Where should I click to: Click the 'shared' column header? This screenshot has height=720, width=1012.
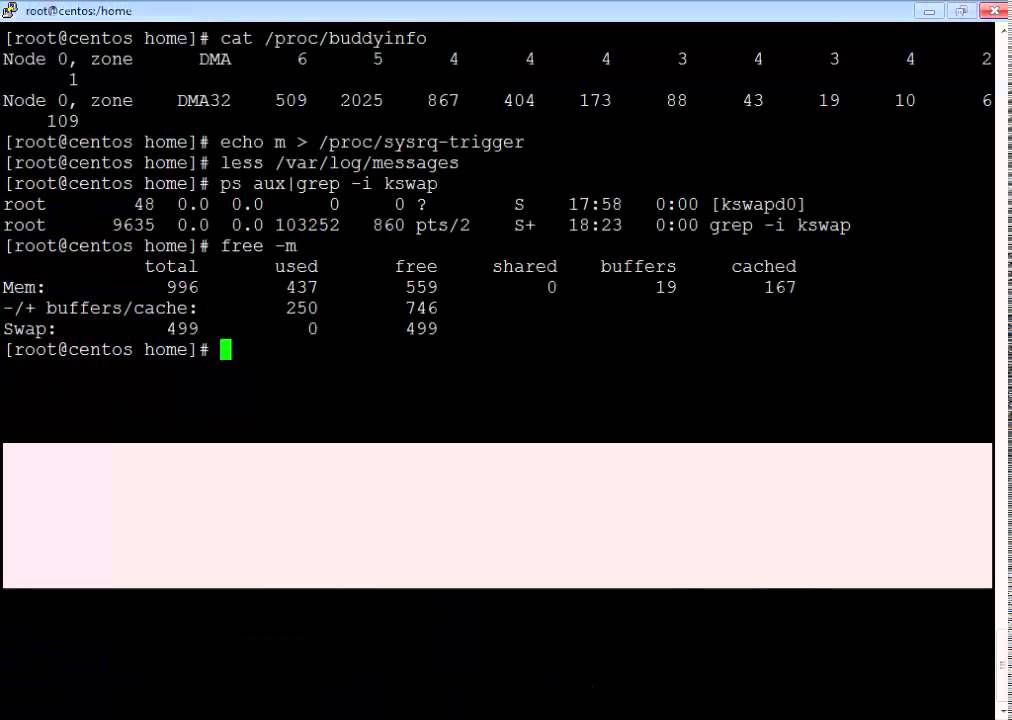click(x=525, y=266)
